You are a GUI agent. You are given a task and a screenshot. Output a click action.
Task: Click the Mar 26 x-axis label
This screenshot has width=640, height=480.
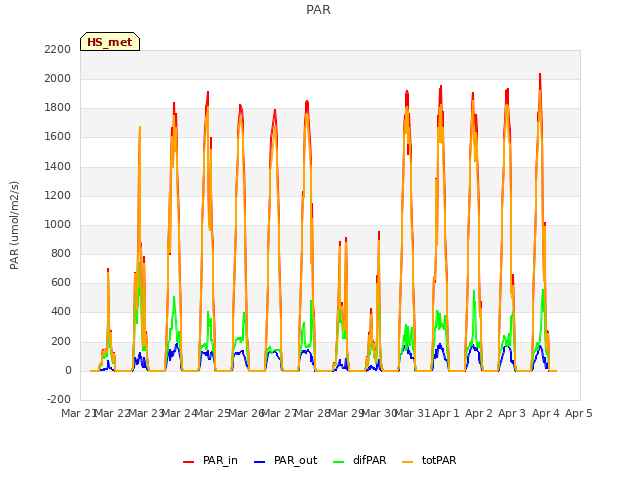[246, 413]
